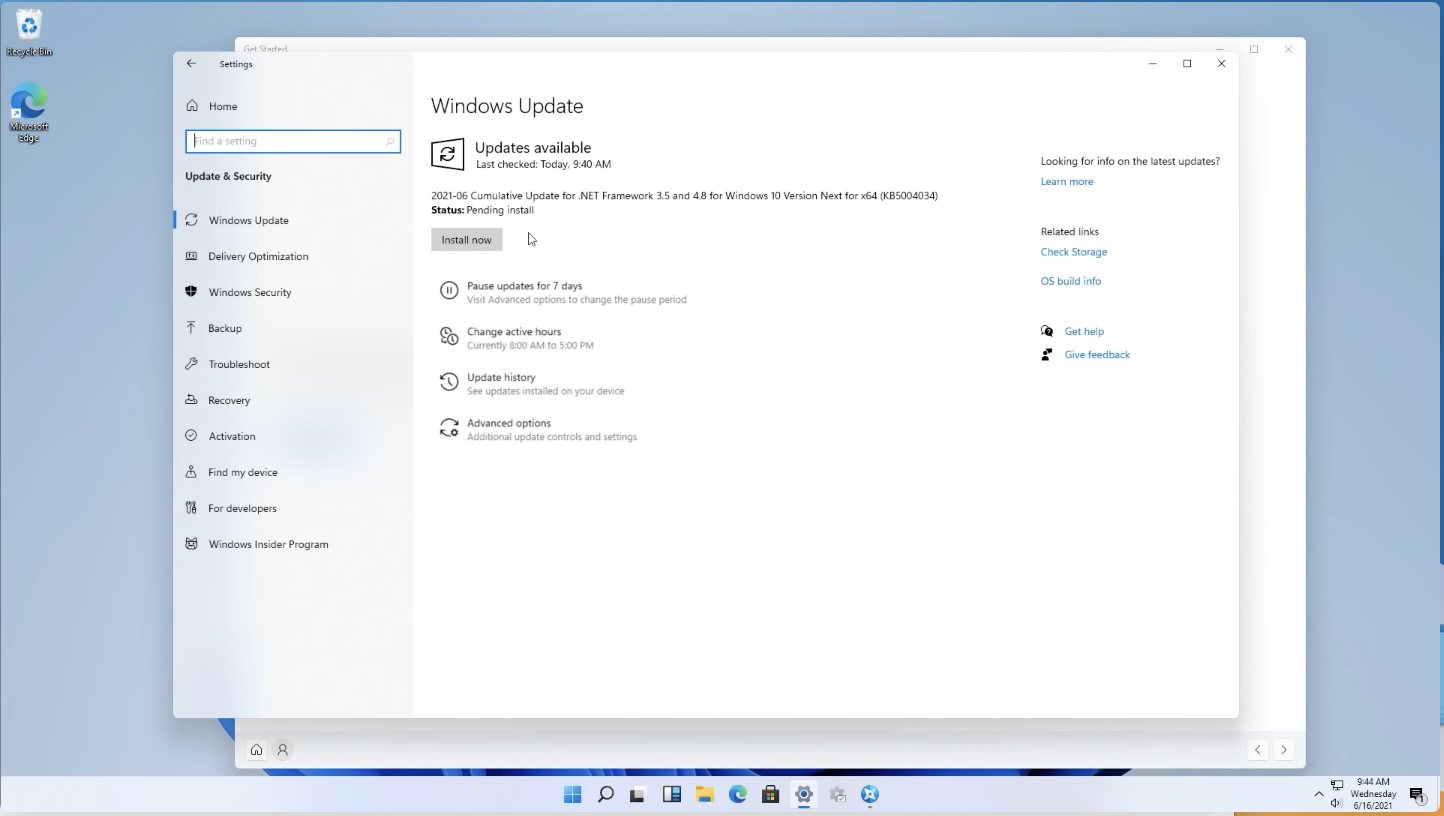Click the home icon in Get Started window

pyautogui.click(x=257, y=750)
